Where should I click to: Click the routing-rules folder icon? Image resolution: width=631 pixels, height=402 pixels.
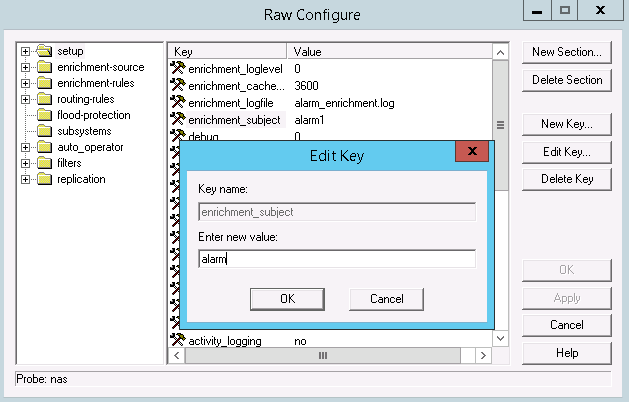pos(44,99)
